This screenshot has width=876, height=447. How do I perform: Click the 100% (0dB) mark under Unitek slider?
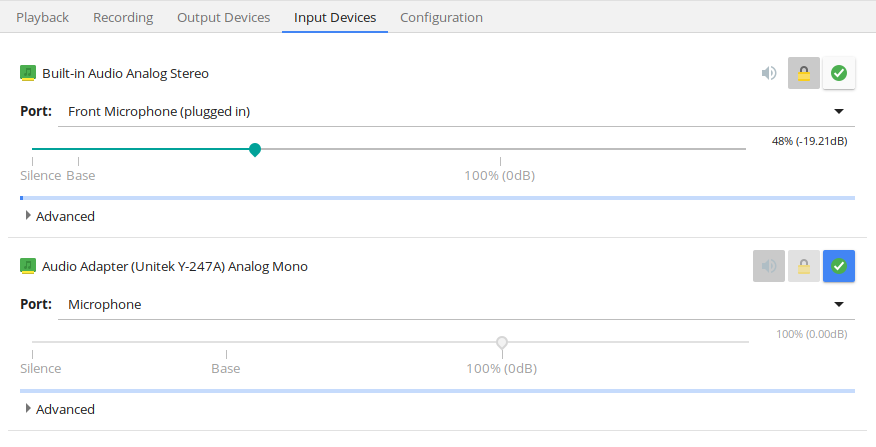pos(502,369)
